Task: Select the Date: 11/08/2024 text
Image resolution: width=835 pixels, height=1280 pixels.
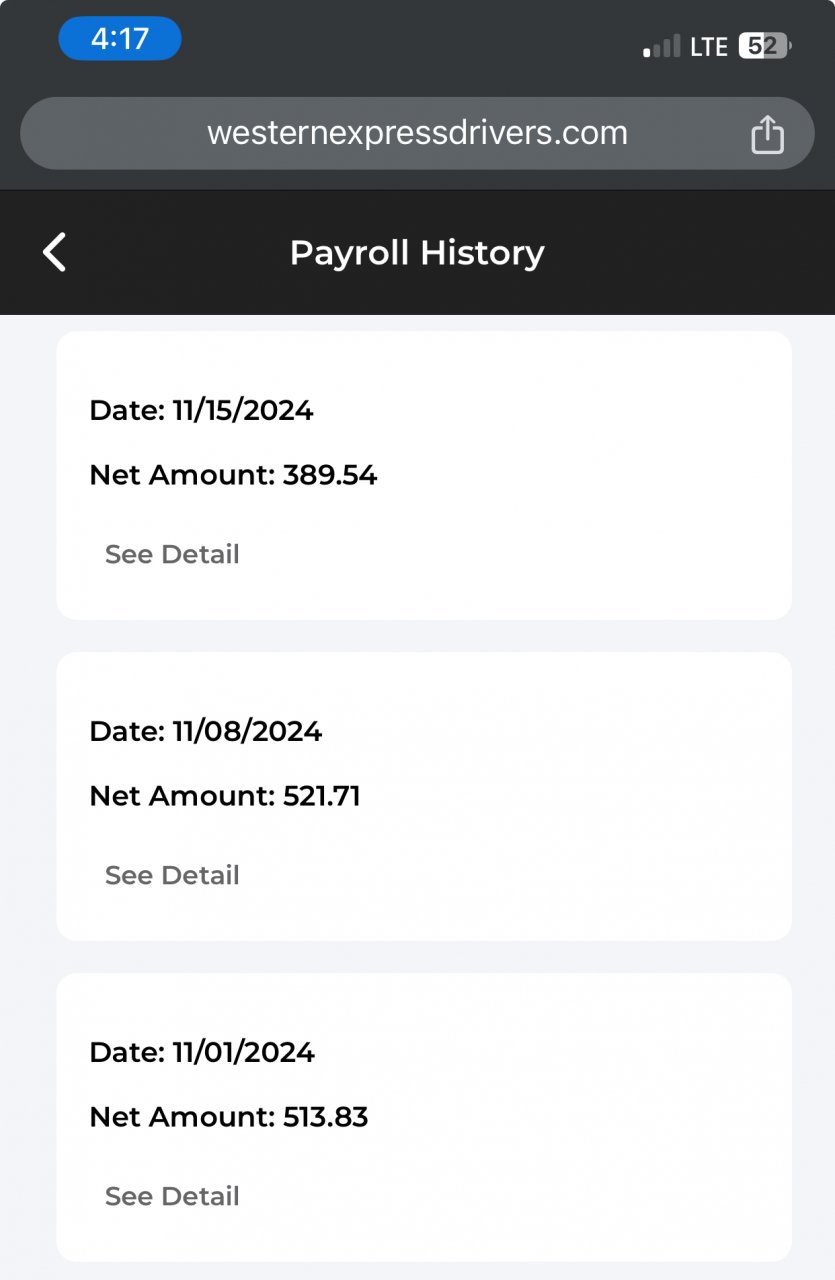Action: click(205, 731)
